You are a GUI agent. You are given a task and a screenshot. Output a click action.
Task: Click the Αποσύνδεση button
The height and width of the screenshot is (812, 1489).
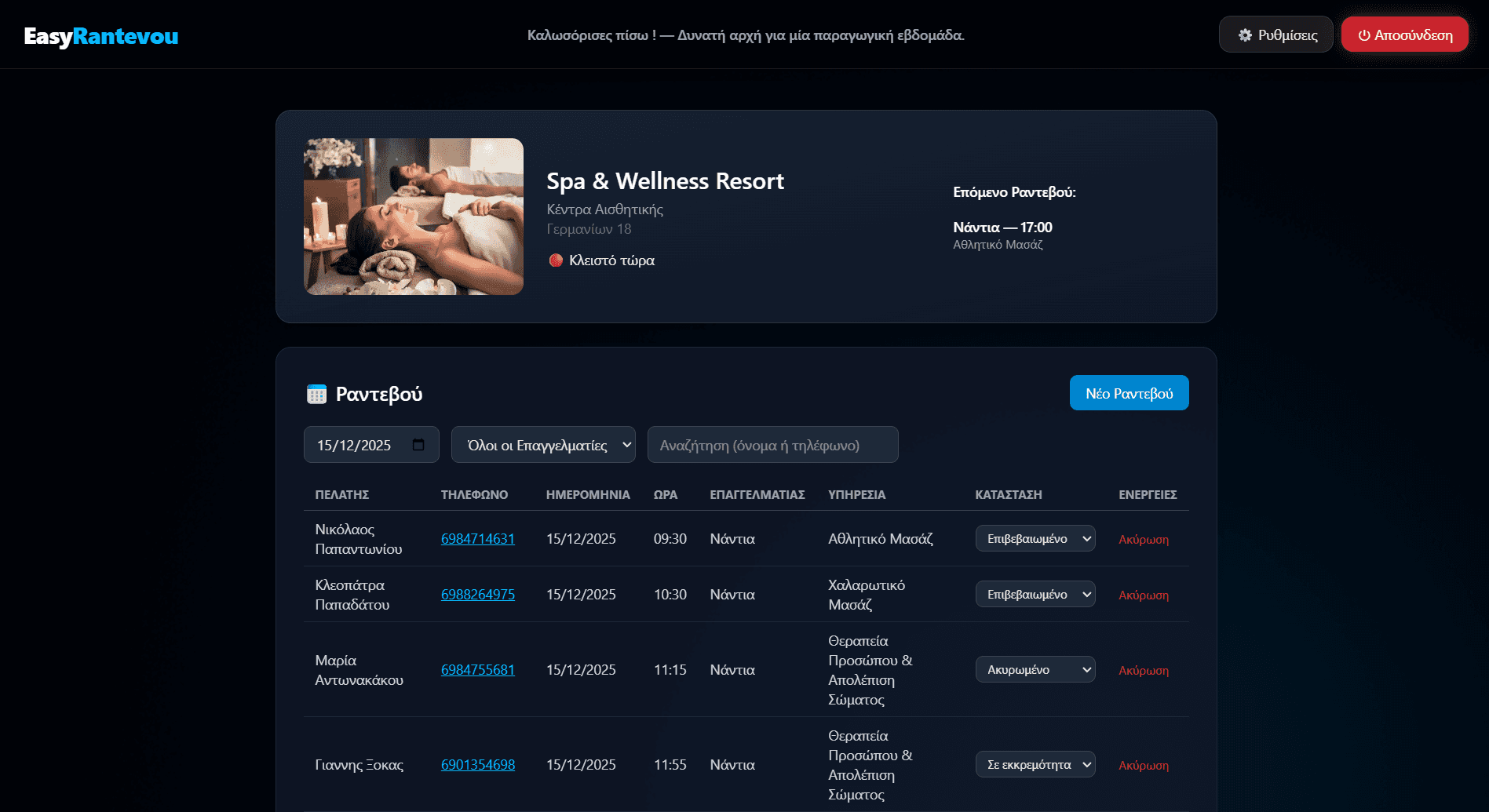(1404, 34)
